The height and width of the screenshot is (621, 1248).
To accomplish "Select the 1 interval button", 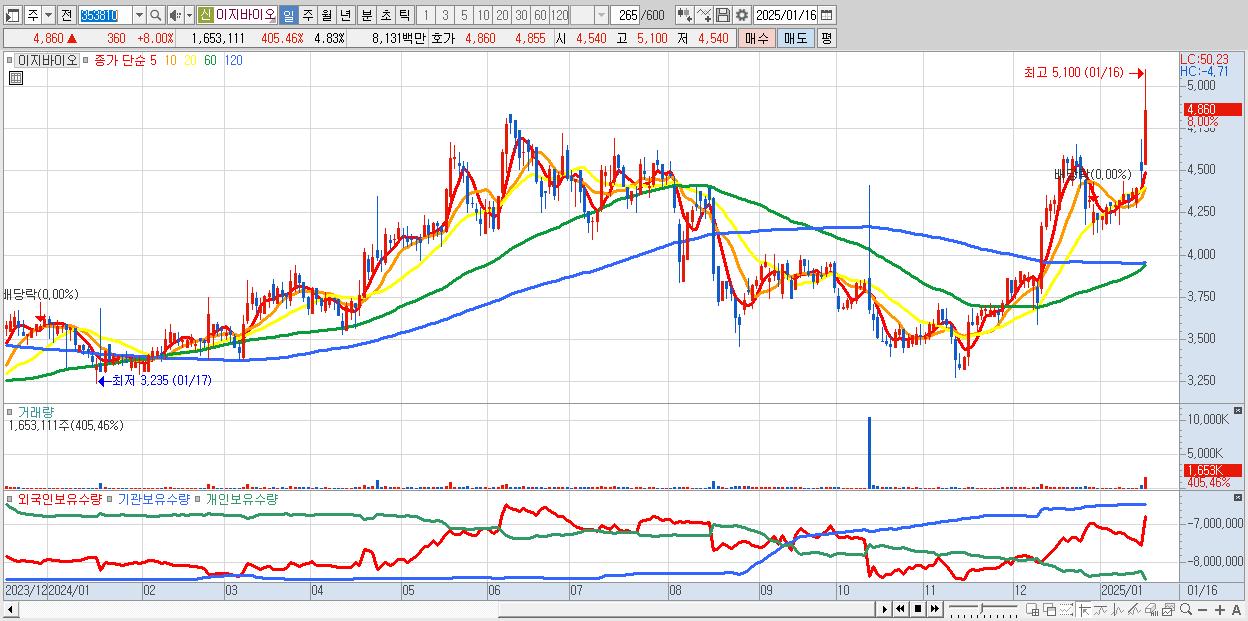I will 426,15.
